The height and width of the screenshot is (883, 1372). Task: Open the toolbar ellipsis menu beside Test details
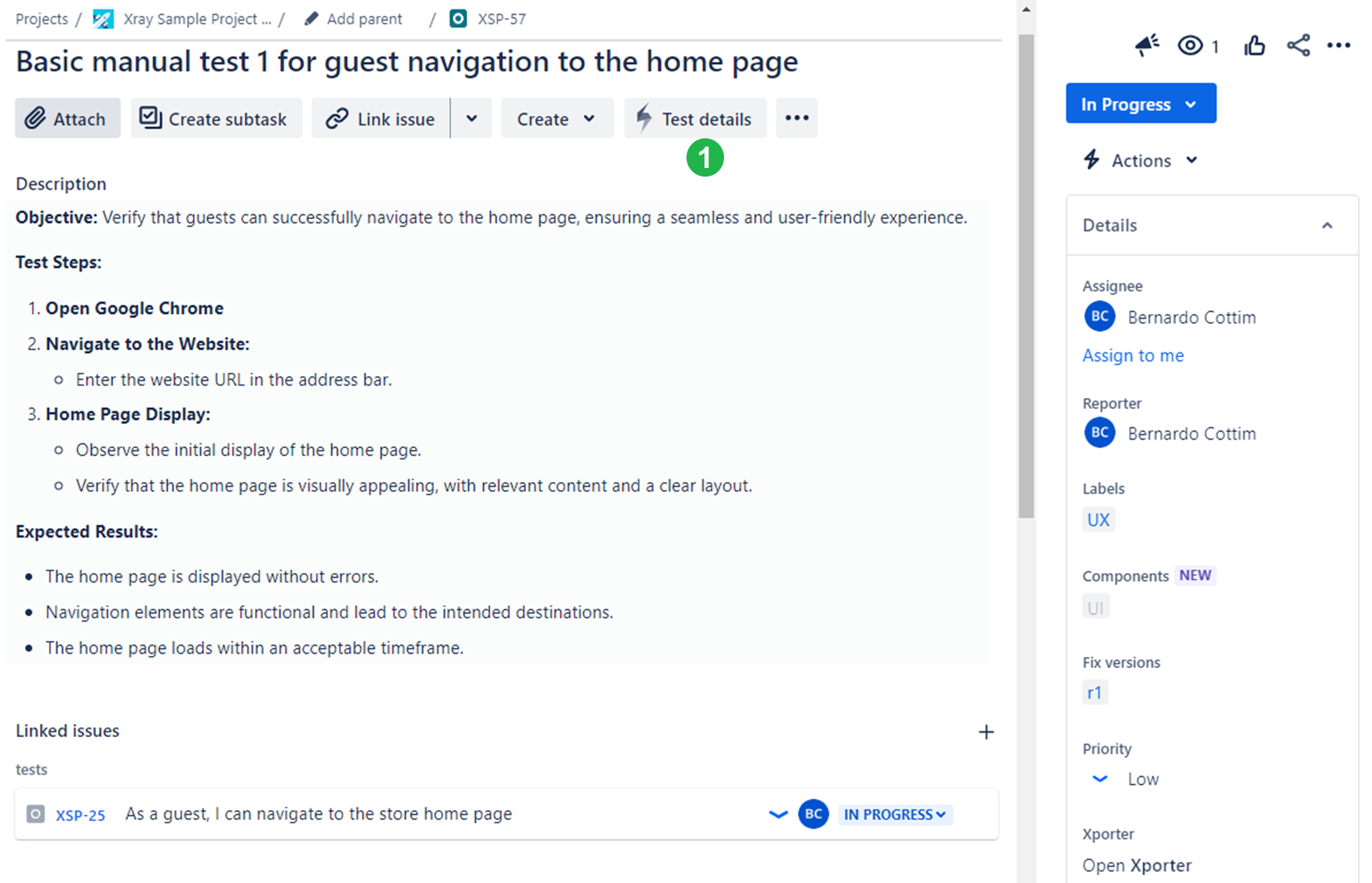point(797,119)
